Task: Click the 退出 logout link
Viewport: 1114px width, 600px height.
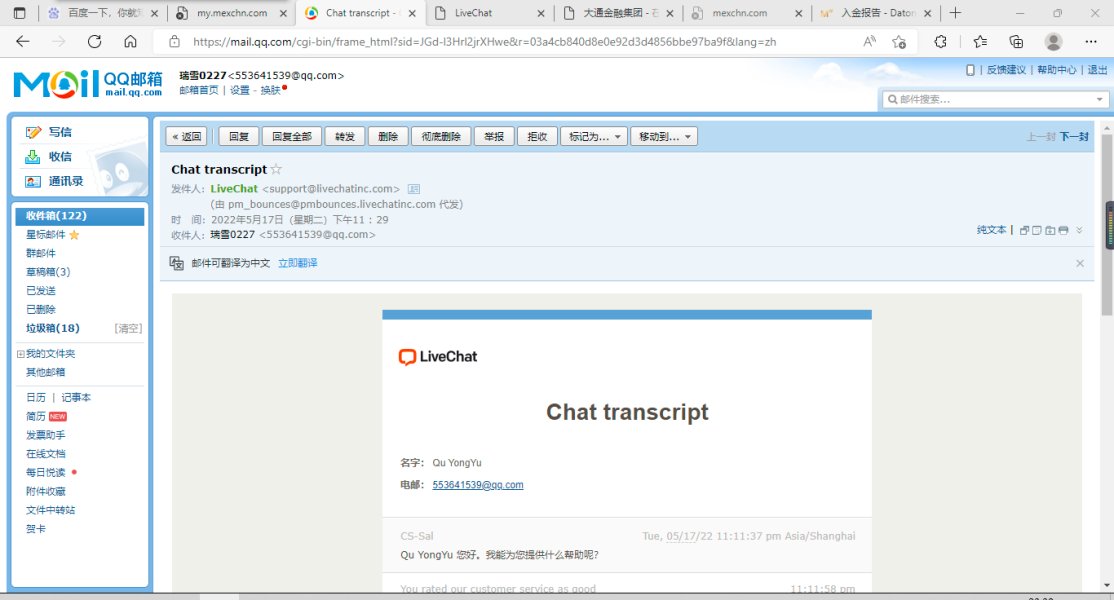Action: [1098, 70]
